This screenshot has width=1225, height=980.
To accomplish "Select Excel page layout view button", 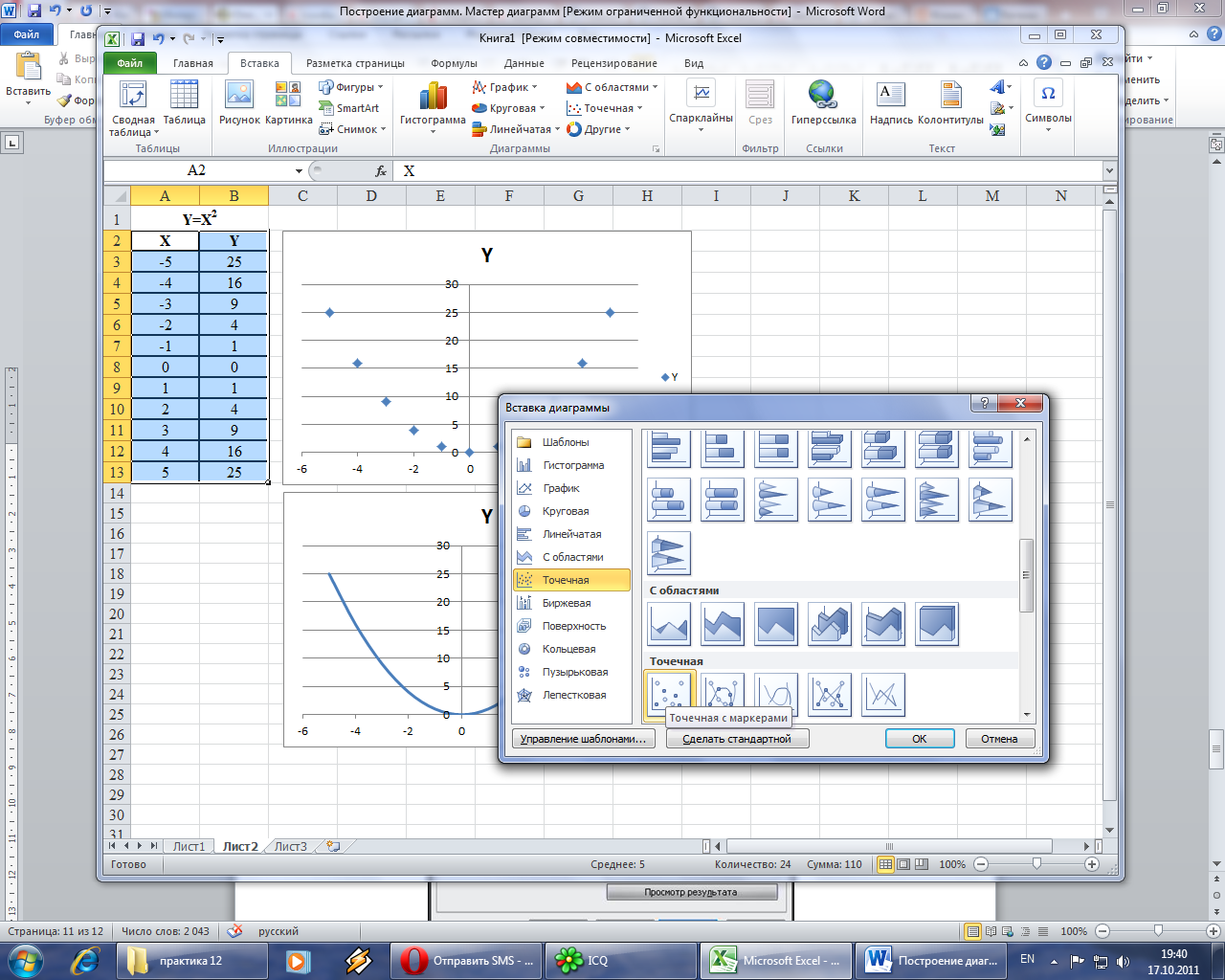I will (x=903, y=864).
